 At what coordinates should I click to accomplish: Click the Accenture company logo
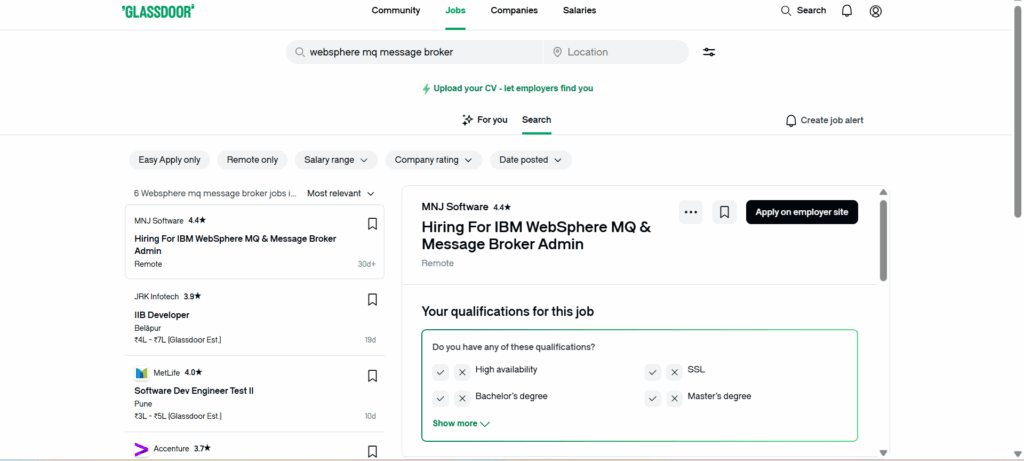pos(142,449)
